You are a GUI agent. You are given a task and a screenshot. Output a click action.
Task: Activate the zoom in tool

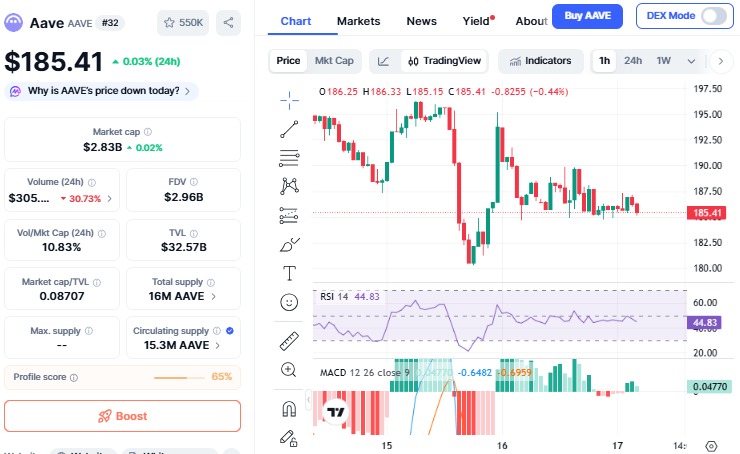coord(288,370)
